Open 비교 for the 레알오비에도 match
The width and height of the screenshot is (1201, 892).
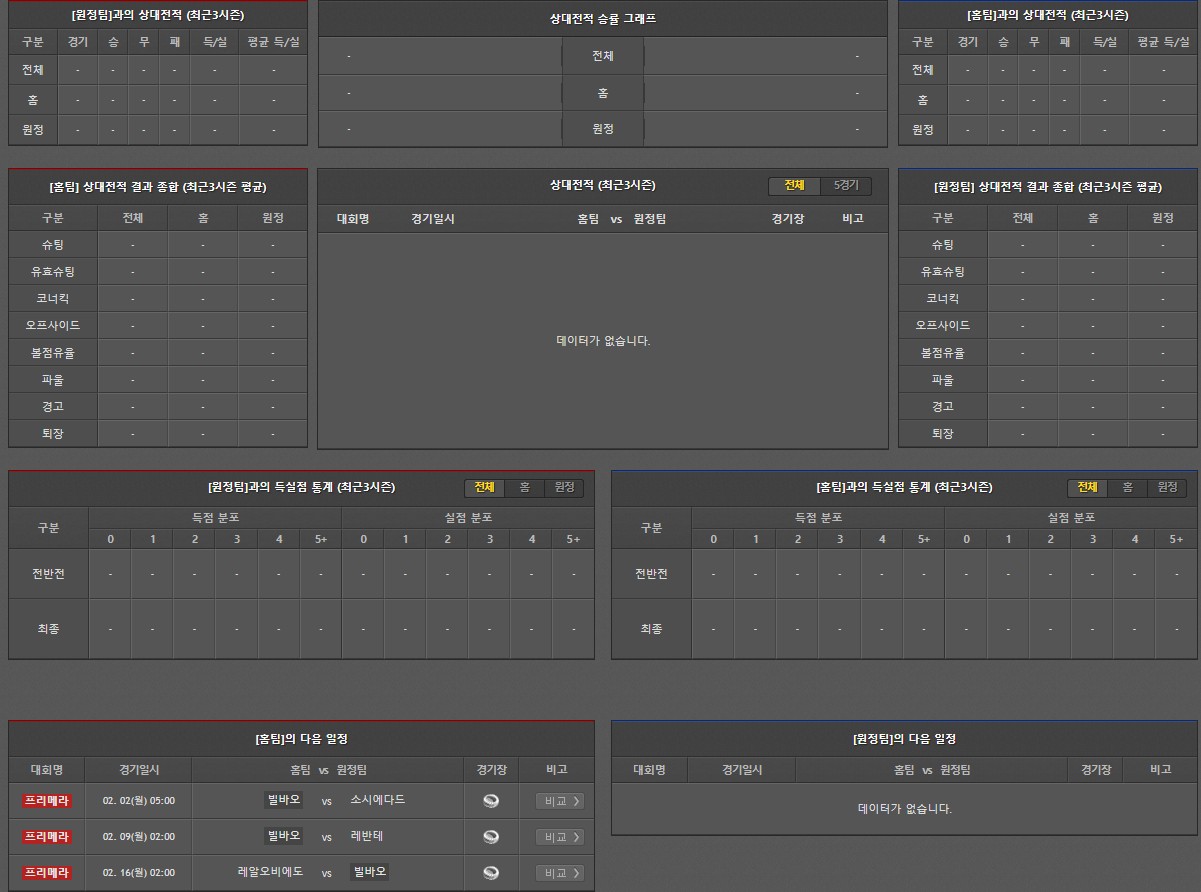point(559,873)
